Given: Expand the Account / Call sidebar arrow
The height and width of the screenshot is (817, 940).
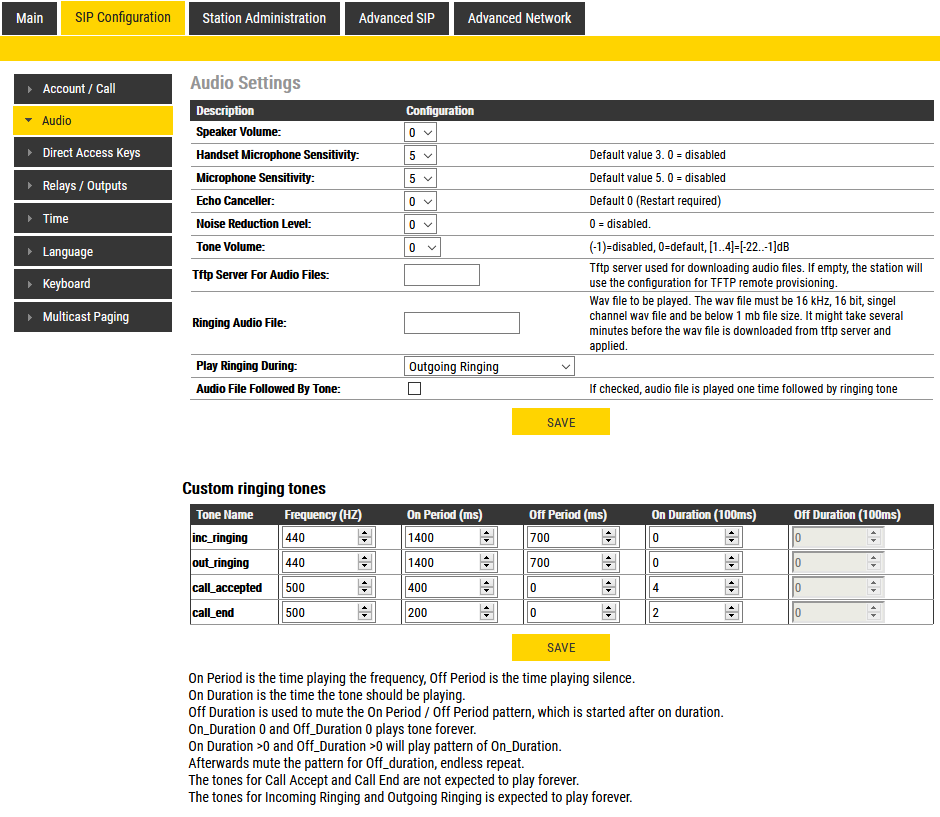Looking at the screenshot, I should (29, 89).
